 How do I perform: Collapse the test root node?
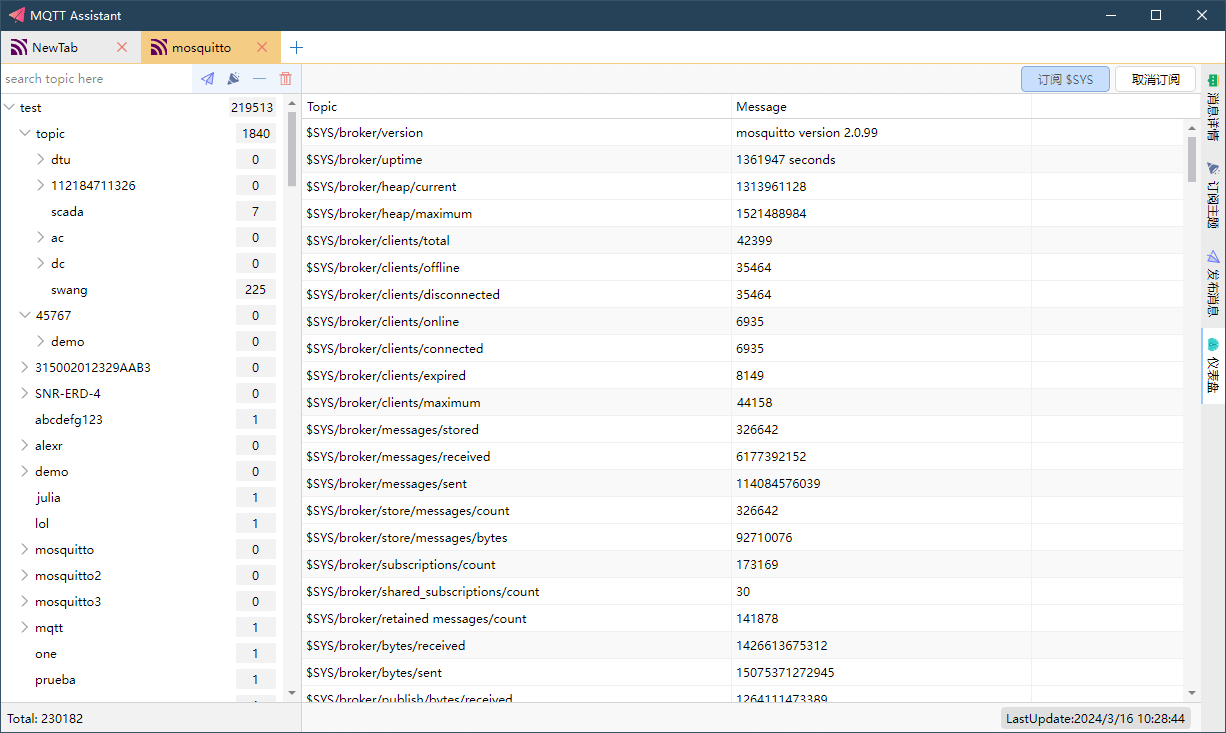(x=10, y=108)
